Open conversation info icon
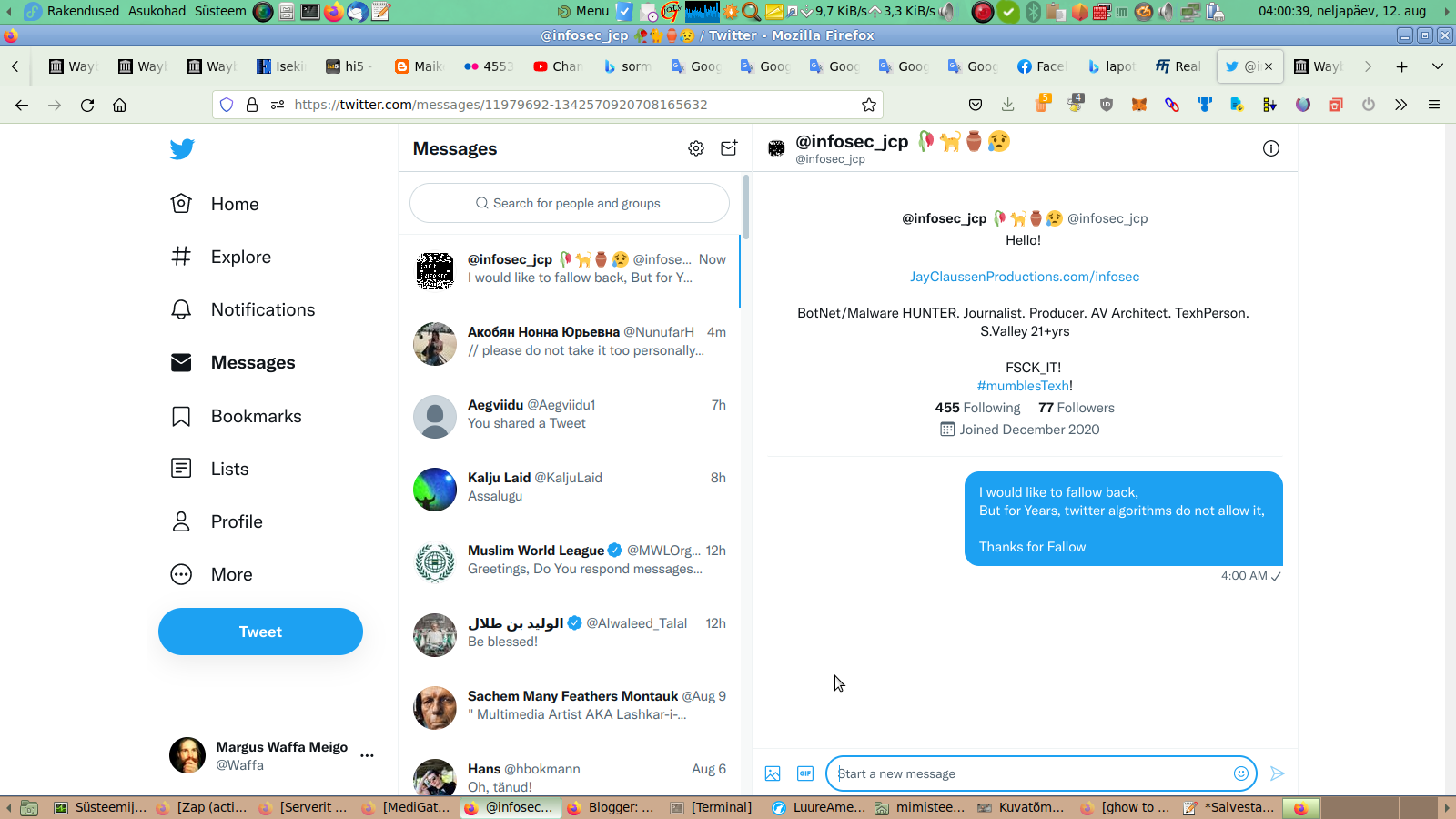The height and width of the screenshot is (819, 1456). 1271,148
